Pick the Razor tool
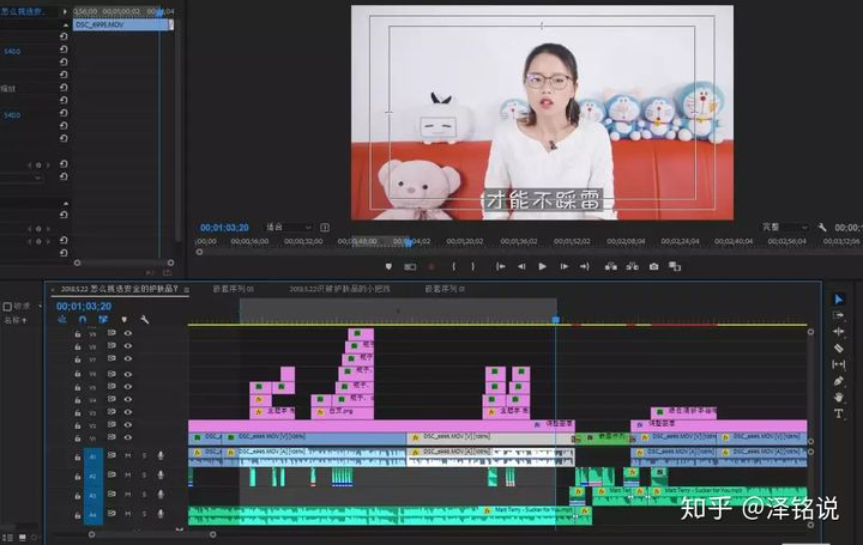Image resolution: width=864 pixels, height=545 pixels. 838,348
